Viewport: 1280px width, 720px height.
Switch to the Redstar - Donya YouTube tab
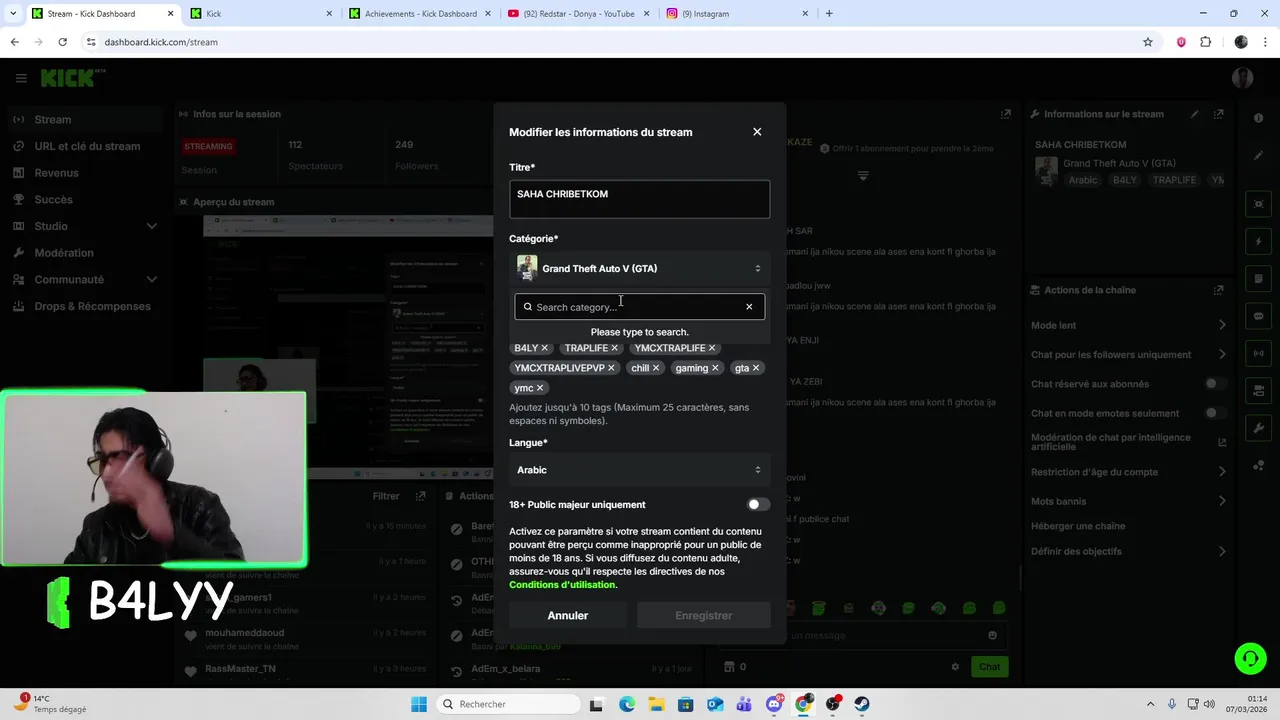pyautogui.click(x=578, y=14)
